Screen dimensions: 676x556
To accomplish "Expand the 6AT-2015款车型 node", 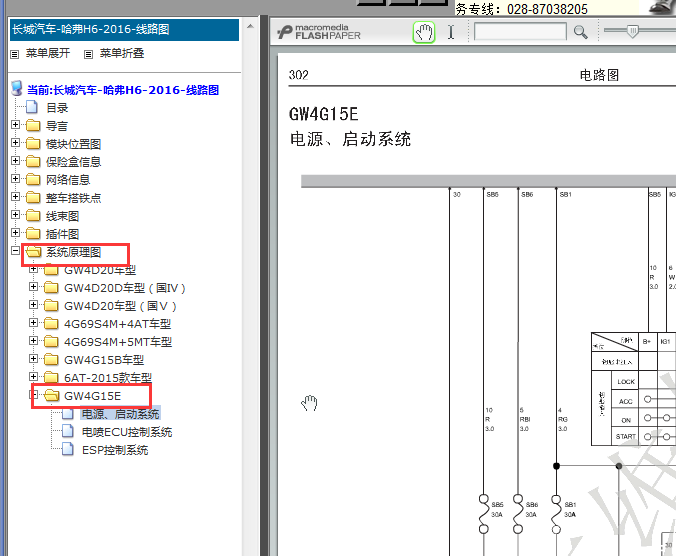I will [x=34, y=377].
